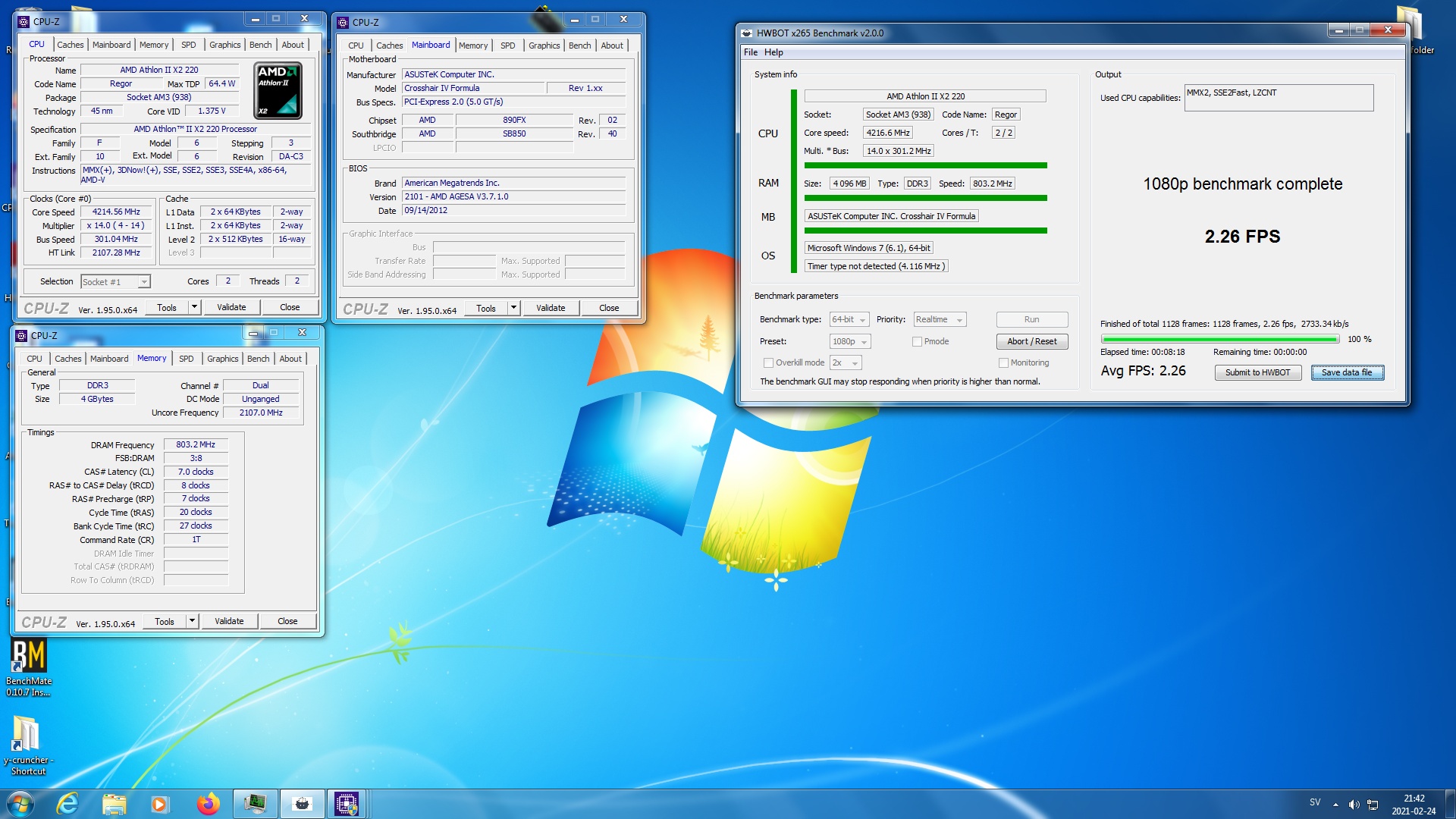Click the Used CPU capabilities text box
Viewport: 1456px width, 819px height.
point(1279,98)
